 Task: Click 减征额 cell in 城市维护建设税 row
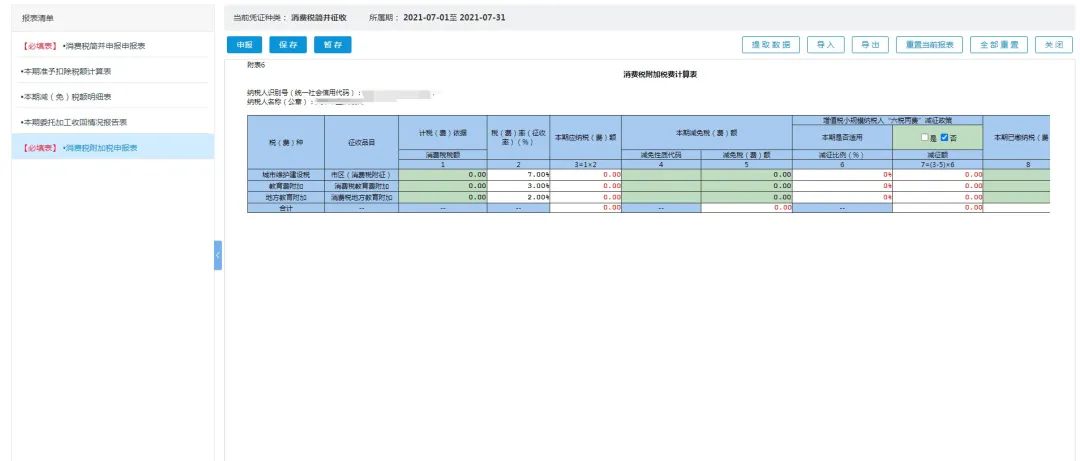click(938, 175)
